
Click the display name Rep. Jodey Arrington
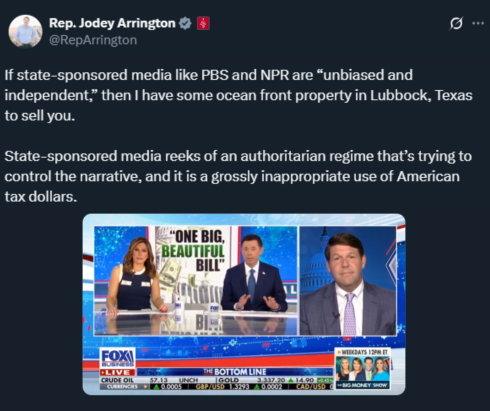point(112,23)
